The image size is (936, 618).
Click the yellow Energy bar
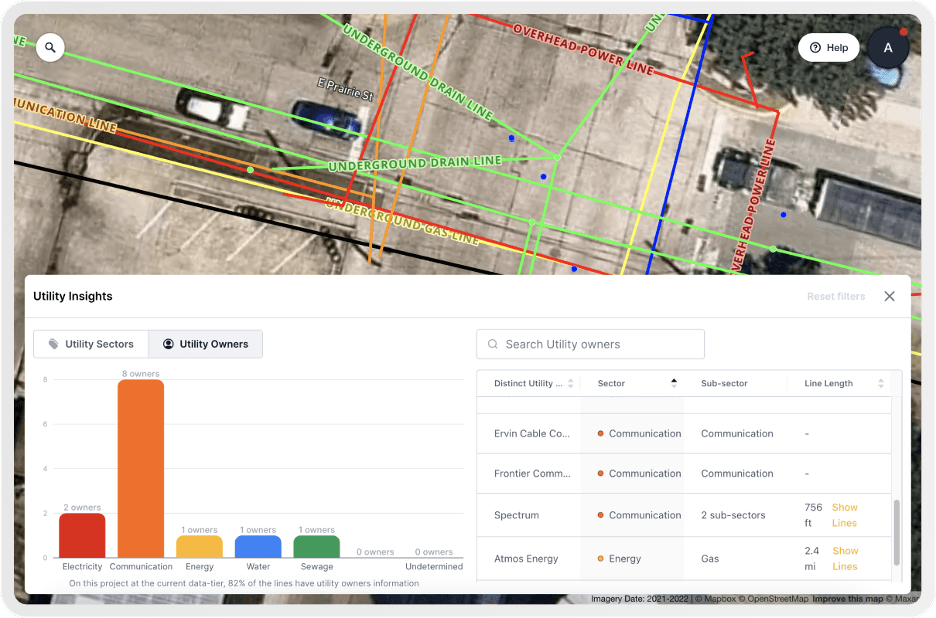click(199, 546)
